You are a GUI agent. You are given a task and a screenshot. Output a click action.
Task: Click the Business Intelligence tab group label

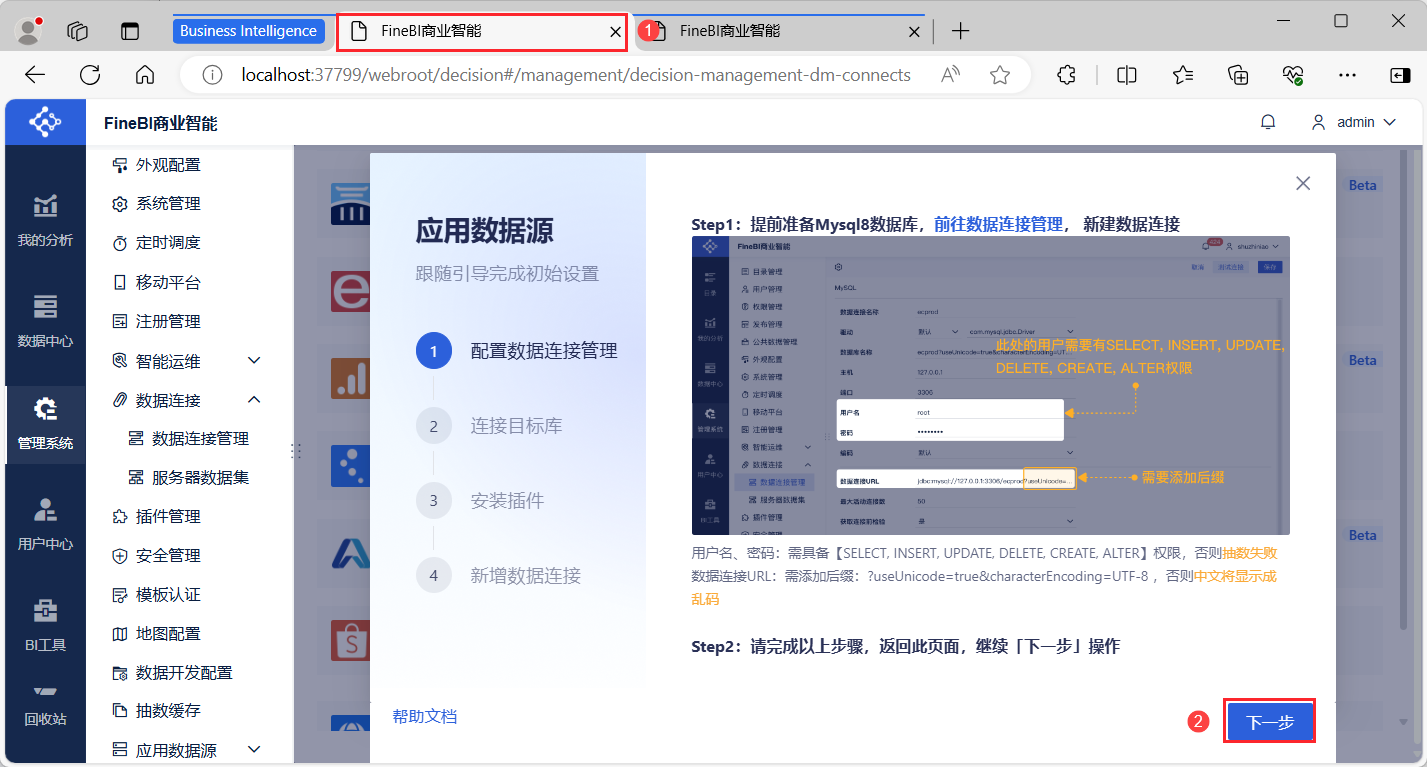coord(248,31)
